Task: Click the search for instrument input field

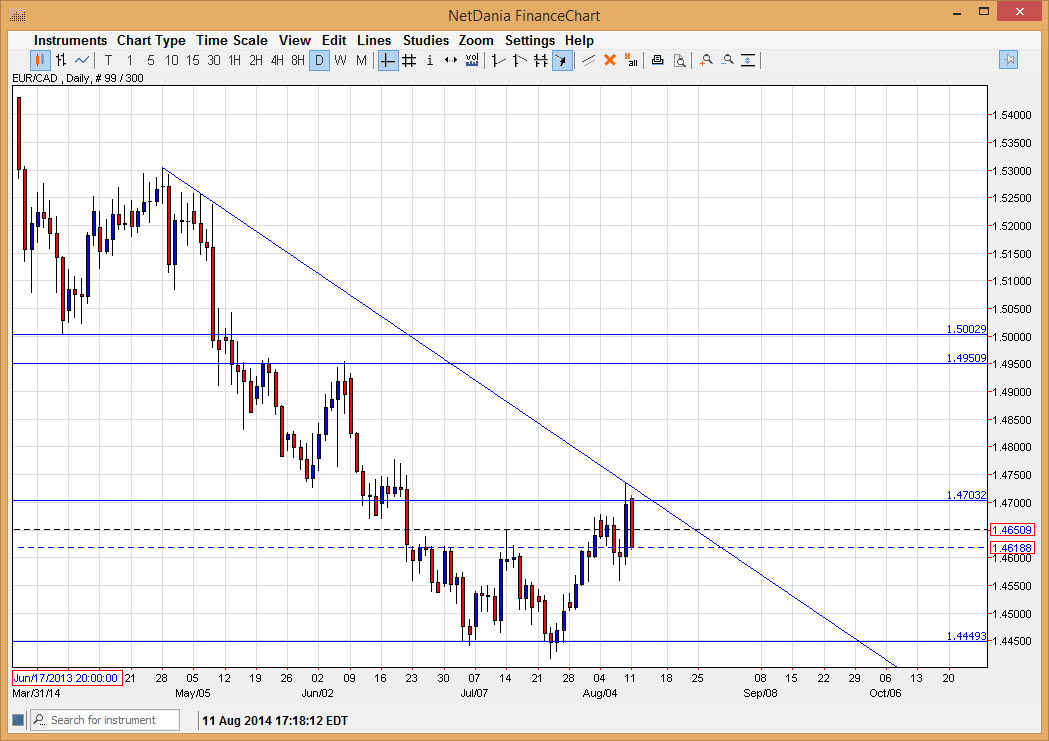Action: click(x=104, y=719)
